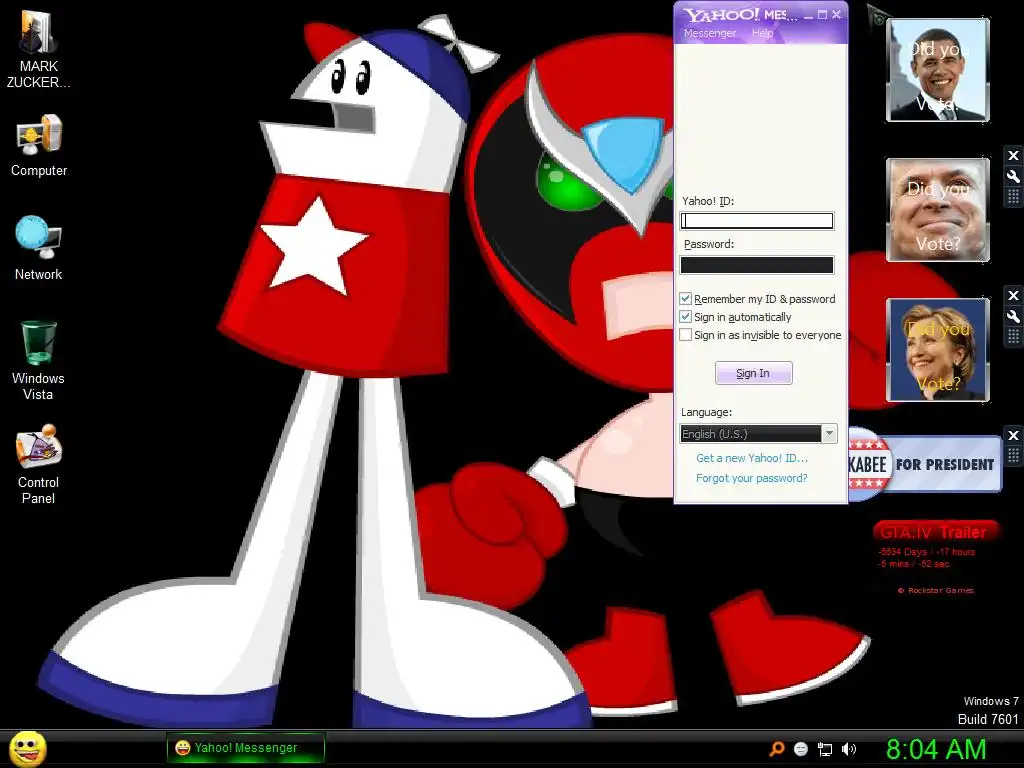1024x768 pixels.
Task: Click the Obama vote gadget photo
Action: point(938,70)
